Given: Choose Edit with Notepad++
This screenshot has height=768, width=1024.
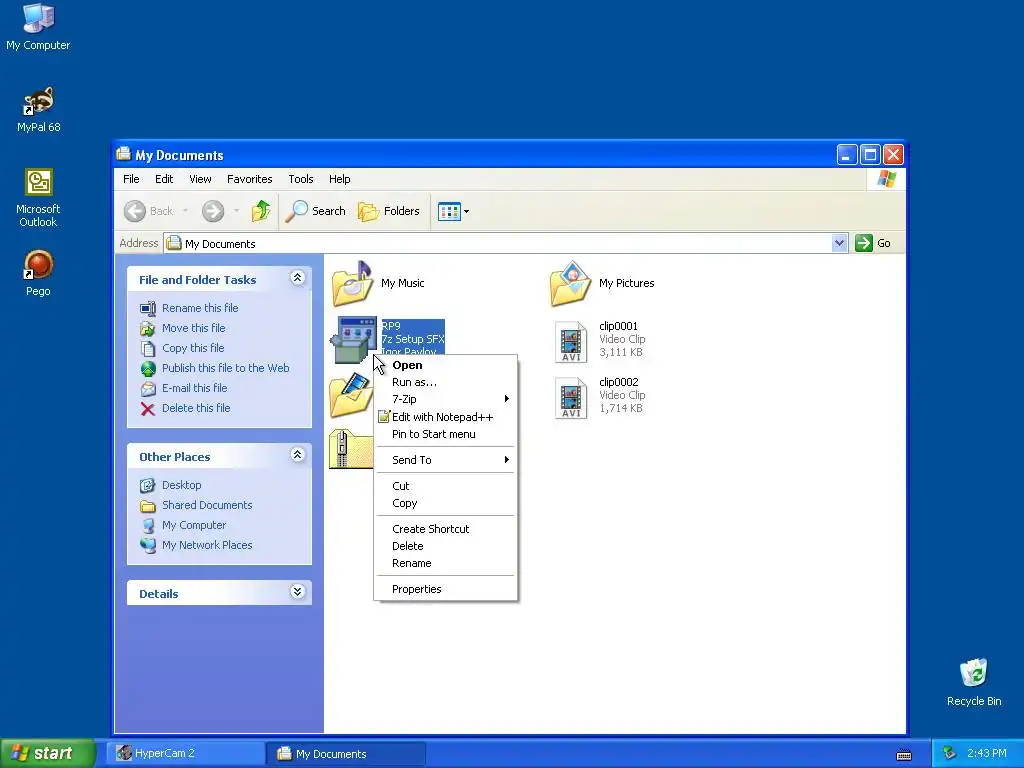Looking at the screenshot, I should point(445,417).
